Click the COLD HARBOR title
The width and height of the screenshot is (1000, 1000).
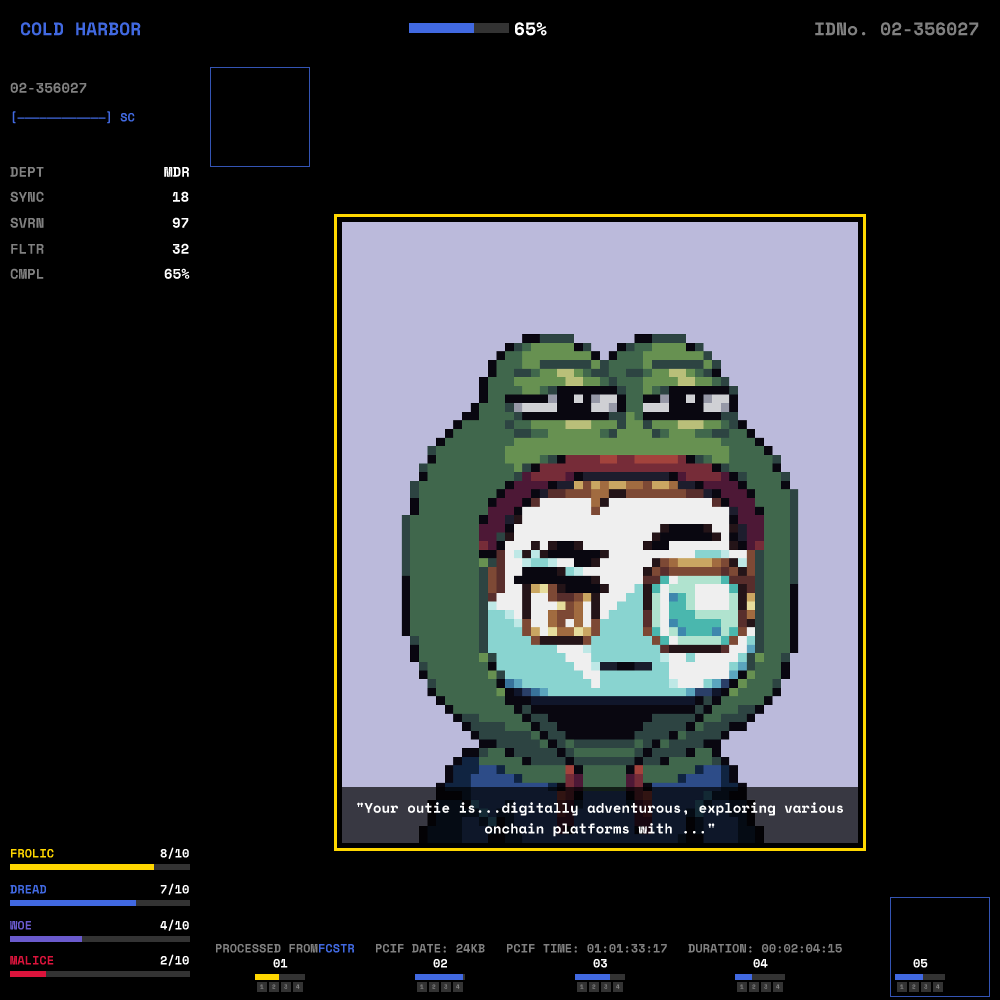click(80, 29)
